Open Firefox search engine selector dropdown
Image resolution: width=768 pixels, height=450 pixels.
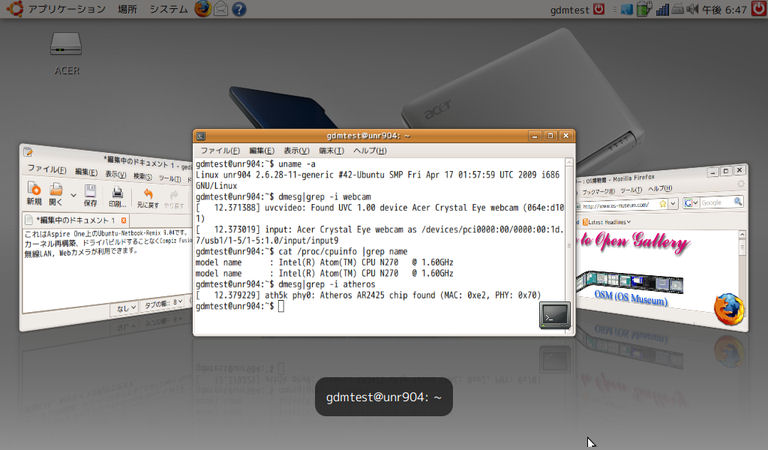[691, 203]
